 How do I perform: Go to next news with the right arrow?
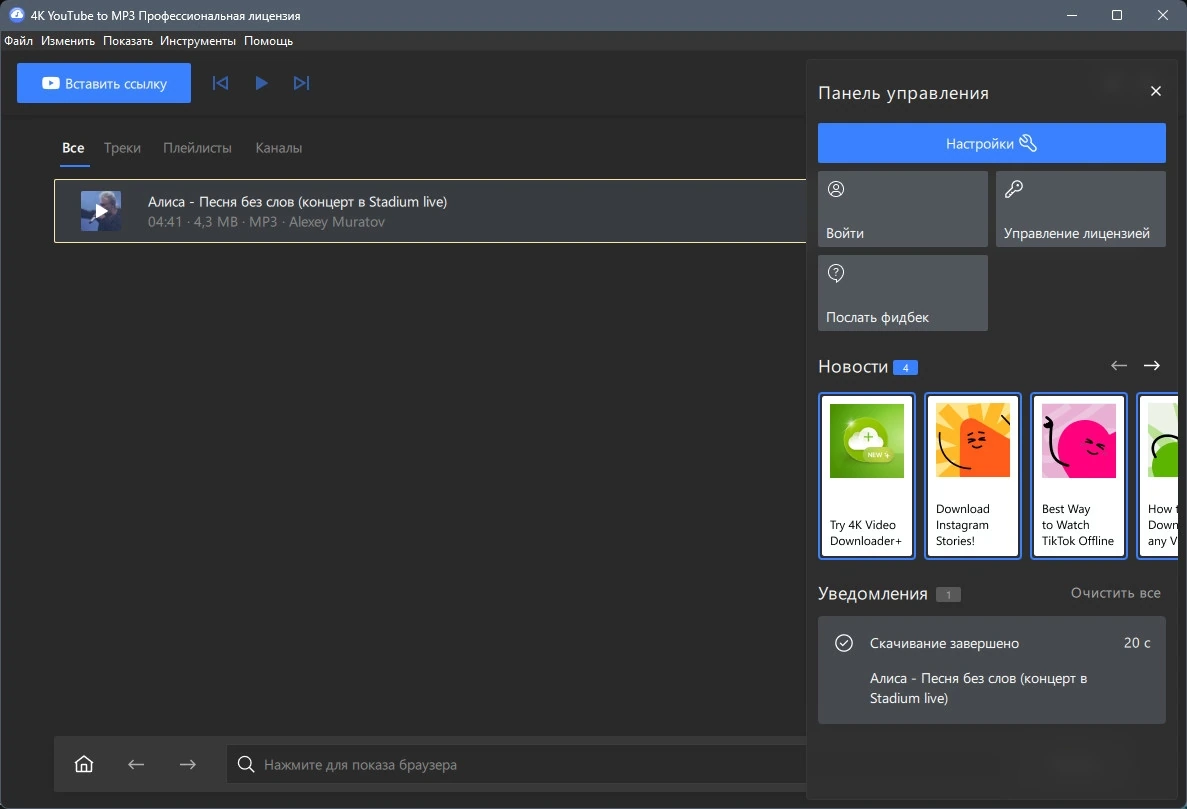pyautogui.click(x=1151, y=366)
